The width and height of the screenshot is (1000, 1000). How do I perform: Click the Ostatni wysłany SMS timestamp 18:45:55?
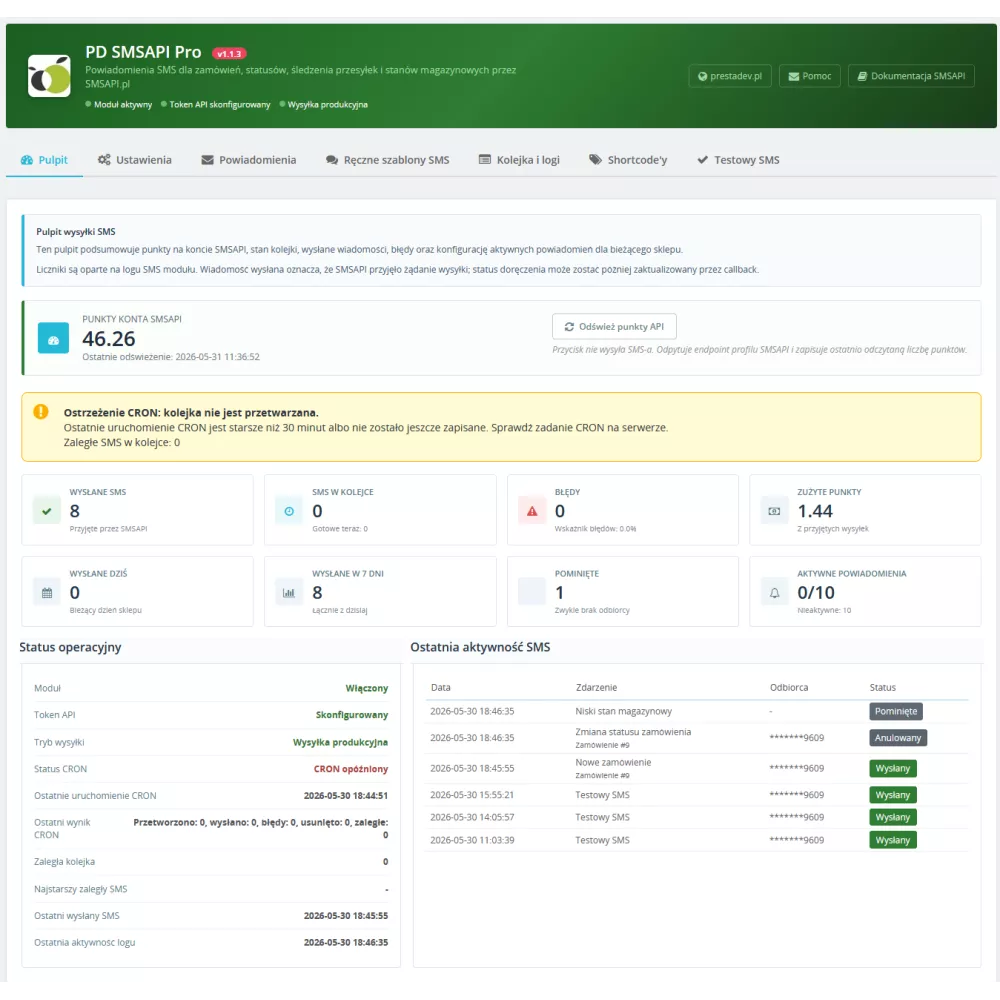coord(346,916)
